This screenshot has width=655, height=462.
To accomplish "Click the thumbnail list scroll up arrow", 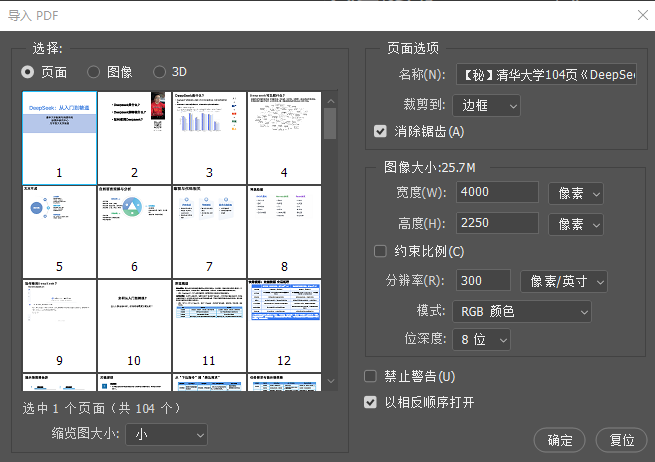I will coord(331,102).
